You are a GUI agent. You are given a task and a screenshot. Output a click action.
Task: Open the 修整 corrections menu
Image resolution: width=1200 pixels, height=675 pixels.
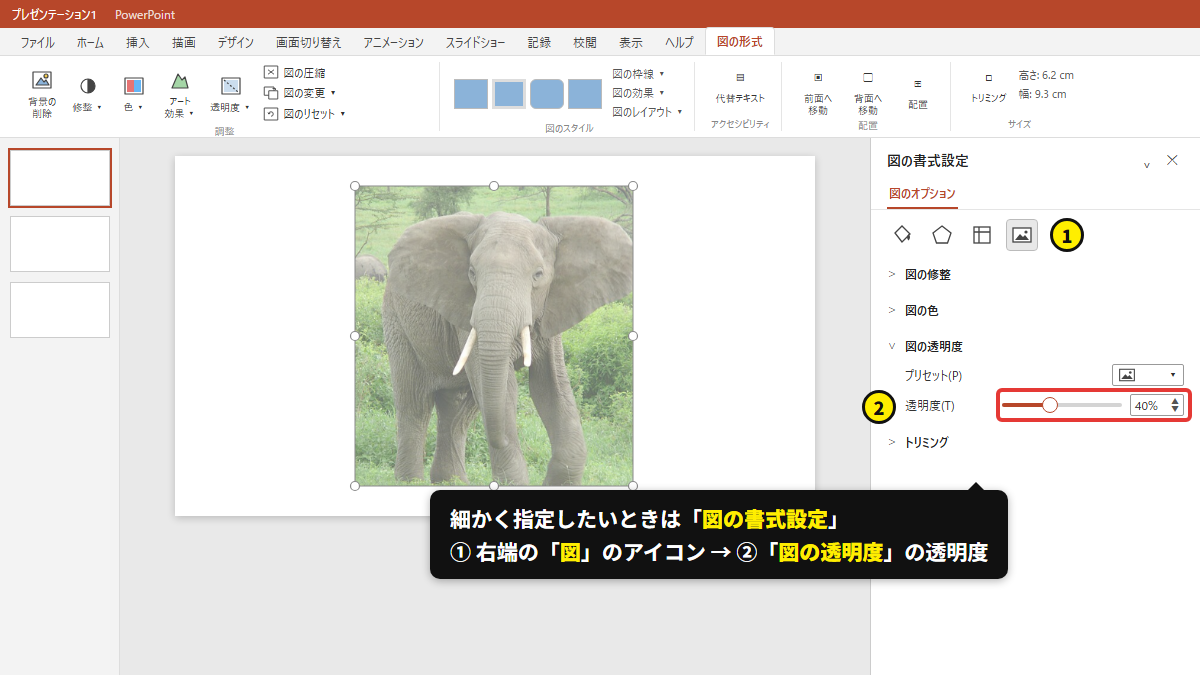coord(88,96)
